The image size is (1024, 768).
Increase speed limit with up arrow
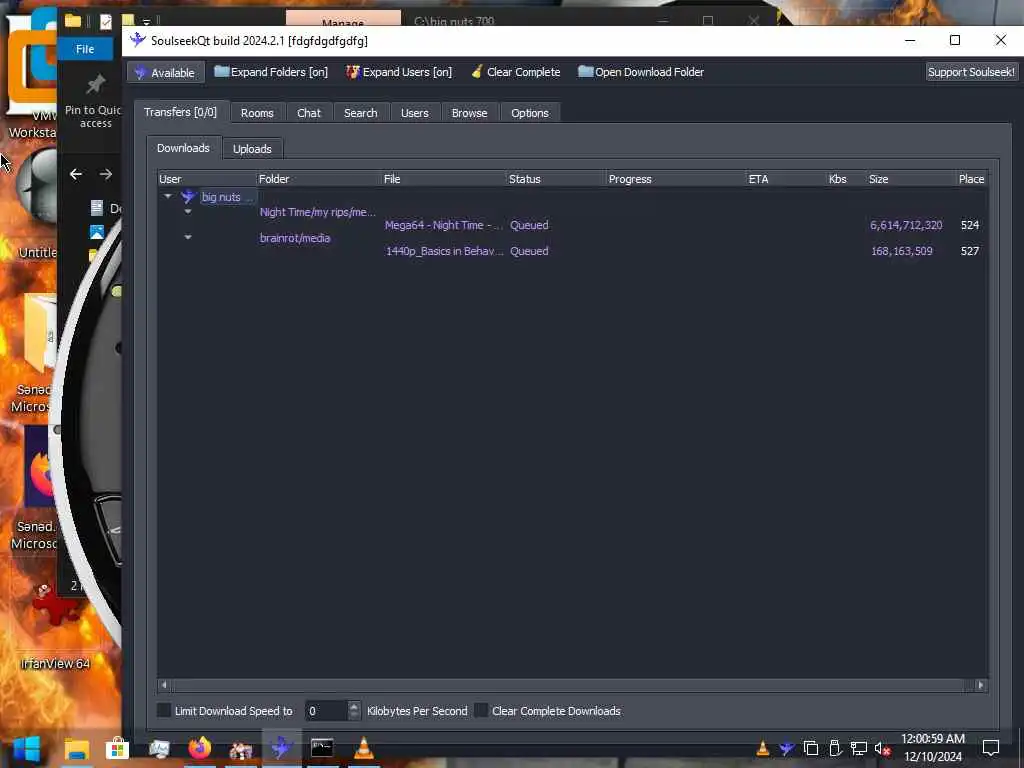coord(354,705)
